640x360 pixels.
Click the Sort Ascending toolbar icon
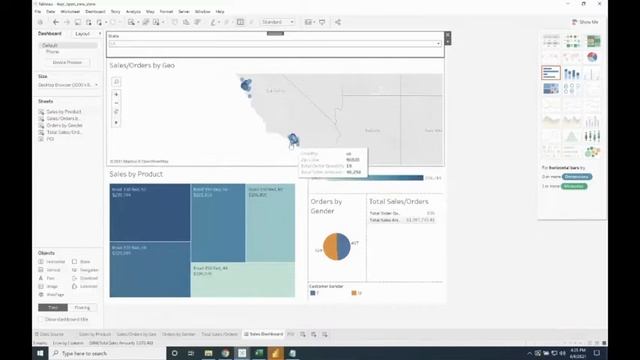point(186,22)
